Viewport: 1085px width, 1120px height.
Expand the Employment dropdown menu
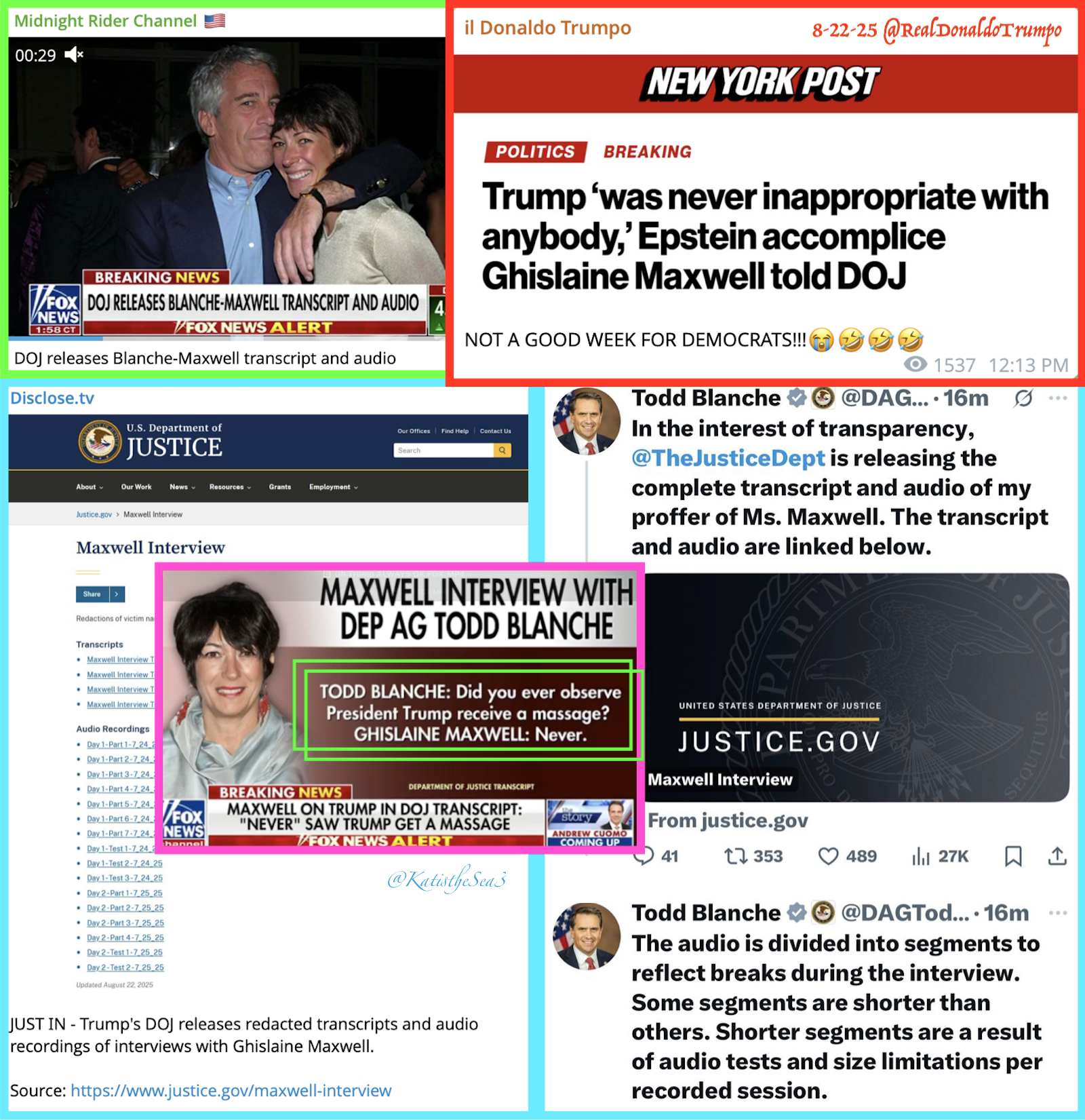click(334, 487)
